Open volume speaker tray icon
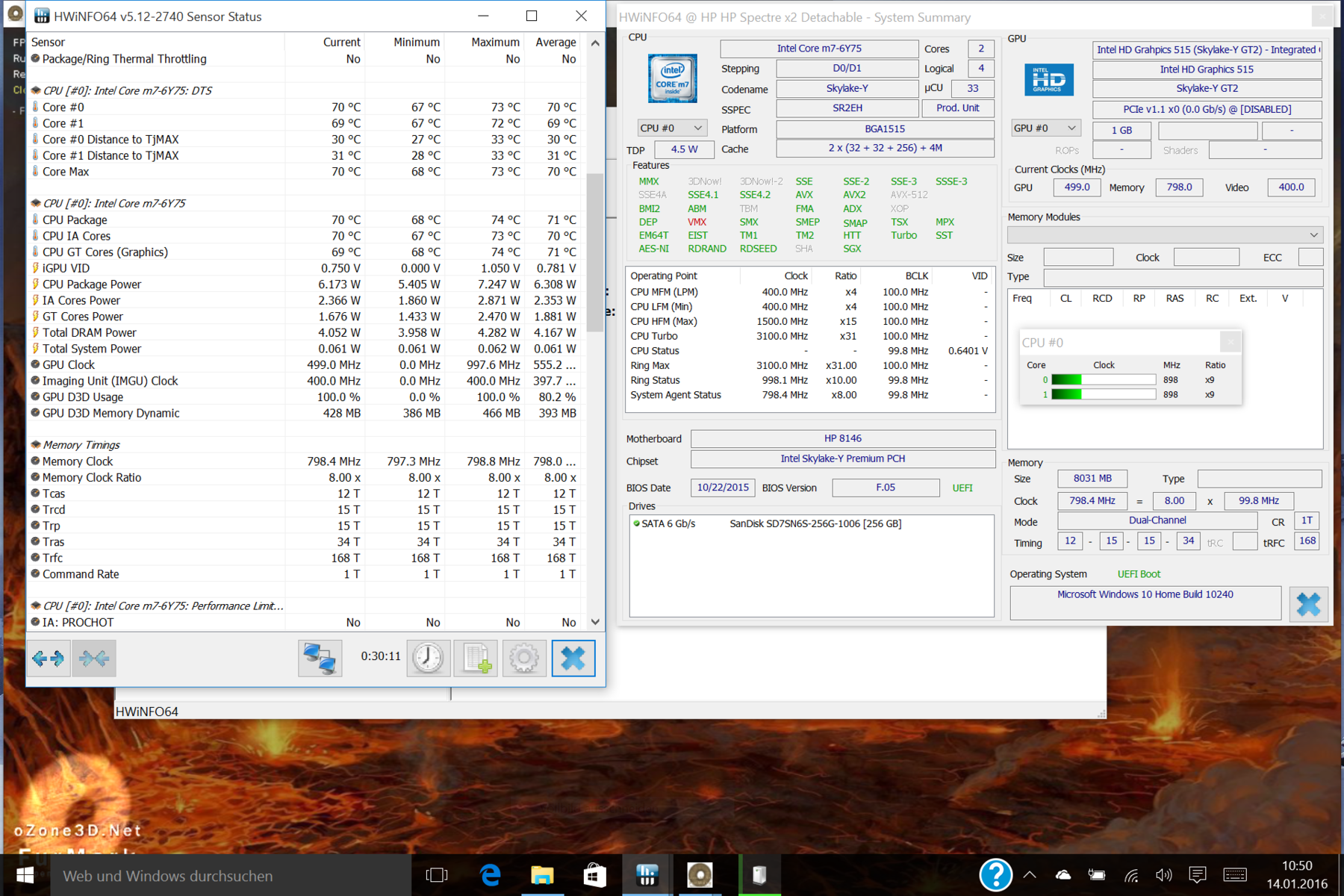 click(x=1163, y=875)
